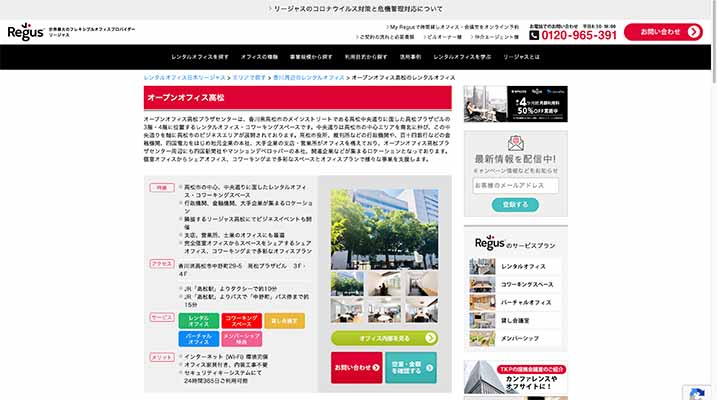Open レンタルオフィス in the sidebar service plans
Viewport: 717px width, 400px height.
coord(515,267)
